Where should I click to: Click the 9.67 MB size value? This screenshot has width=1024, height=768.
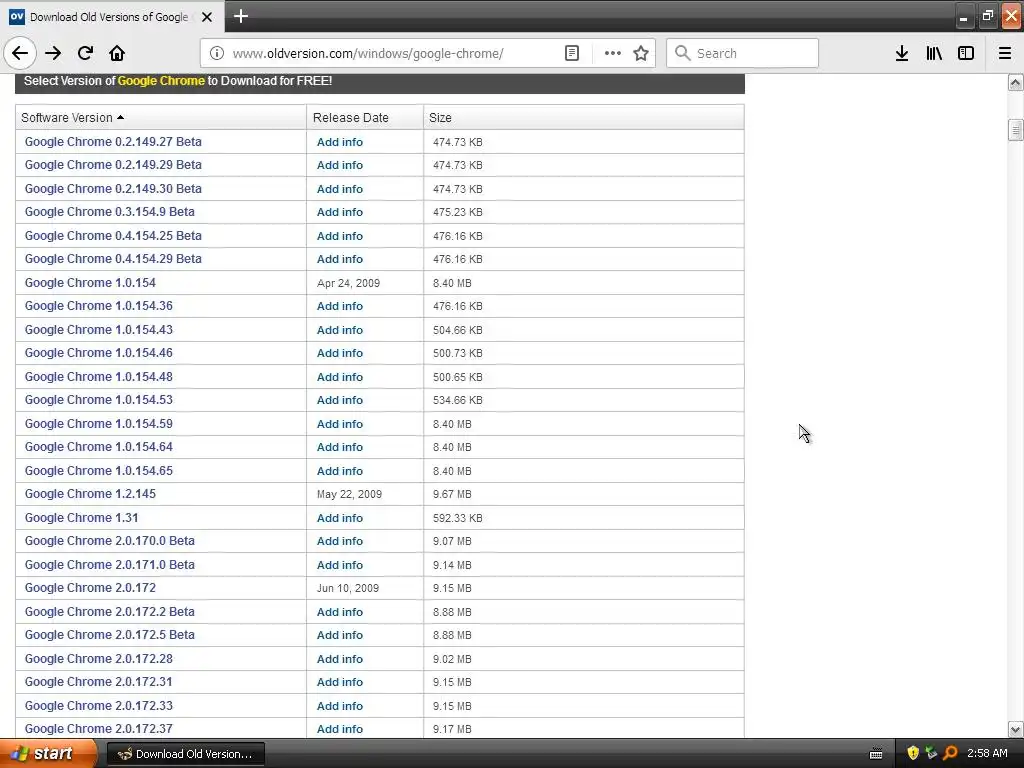point(452,494)
